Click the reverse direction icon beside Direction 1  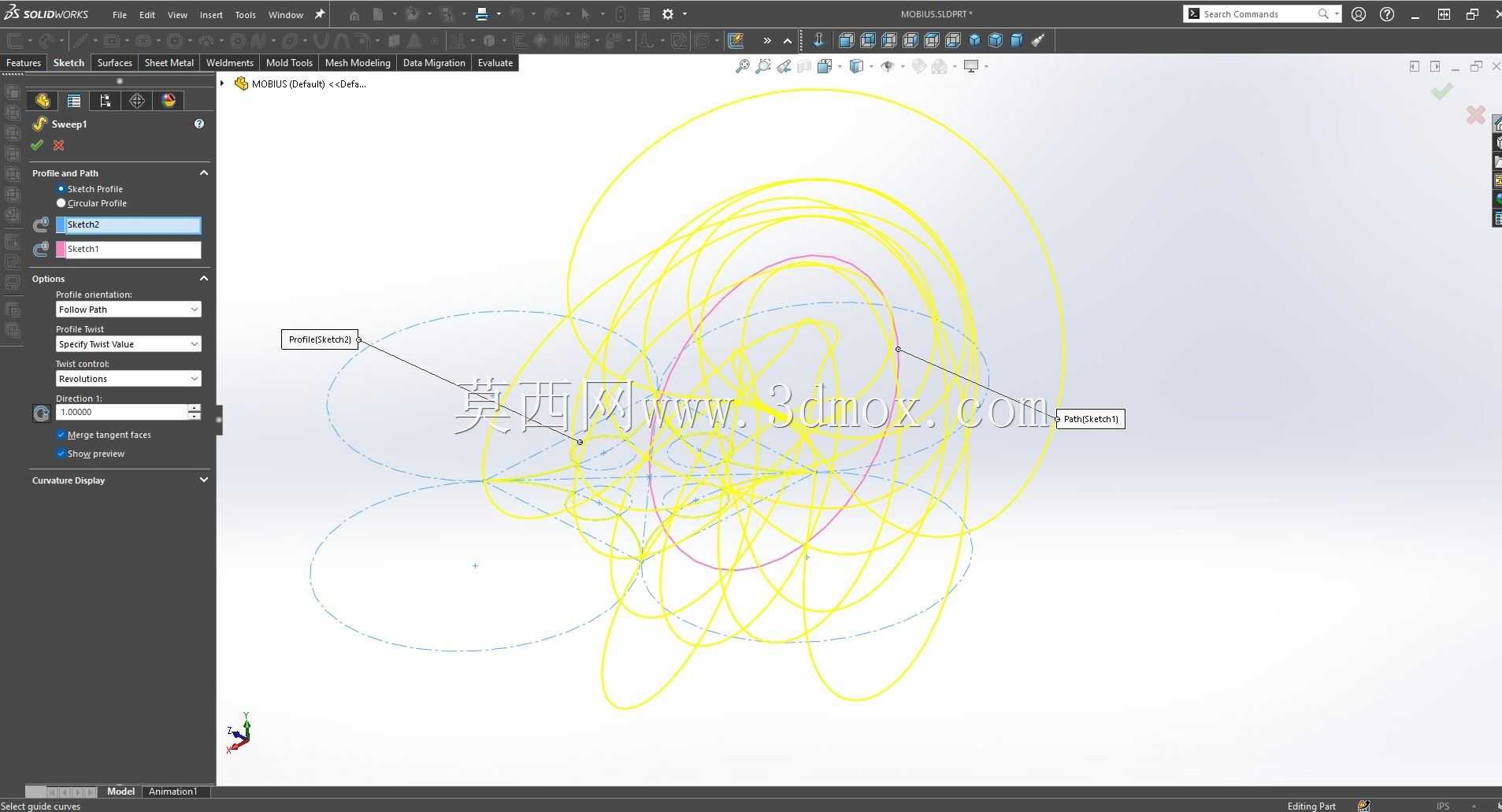pyautogui.click(x=42, y=413)
